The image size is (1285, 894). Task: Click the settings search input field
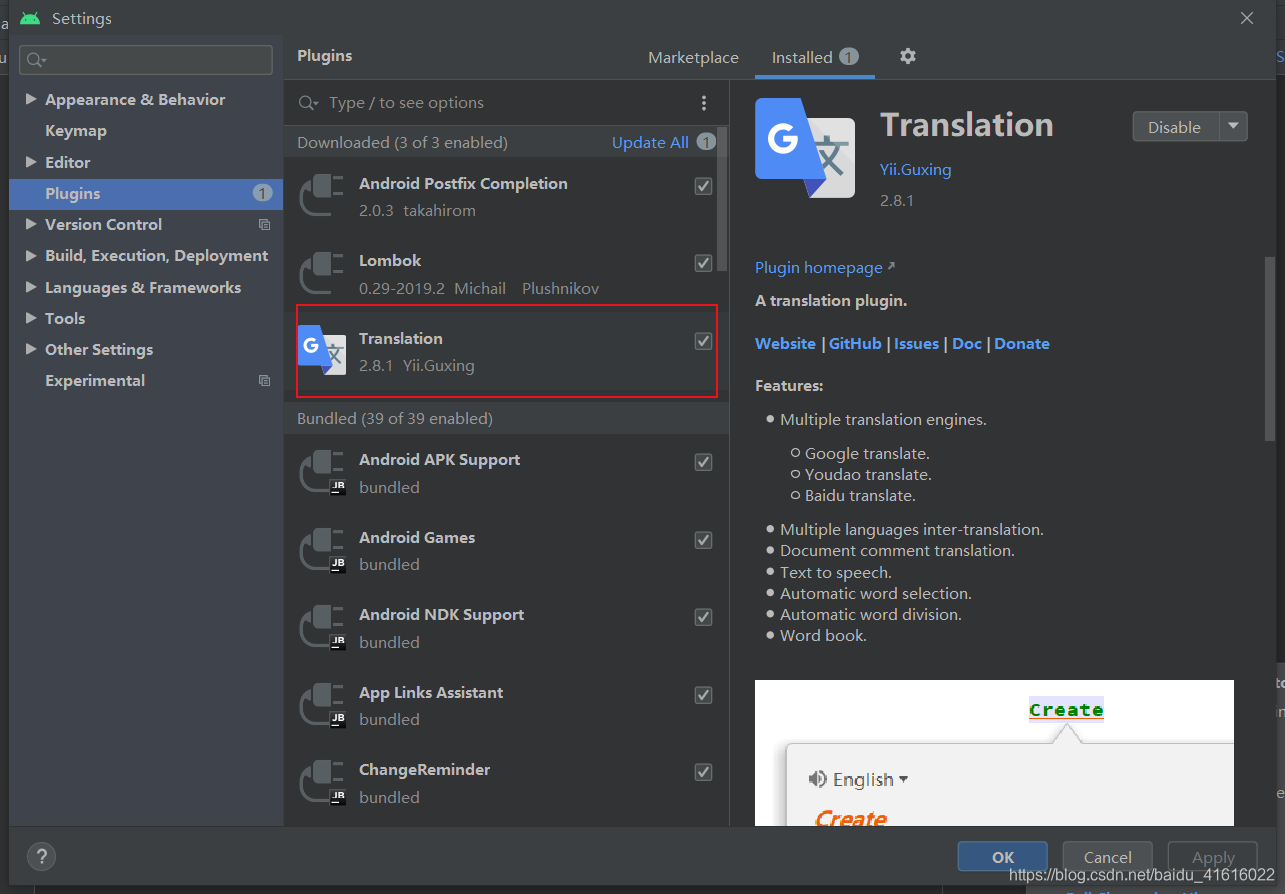(146, 60)
